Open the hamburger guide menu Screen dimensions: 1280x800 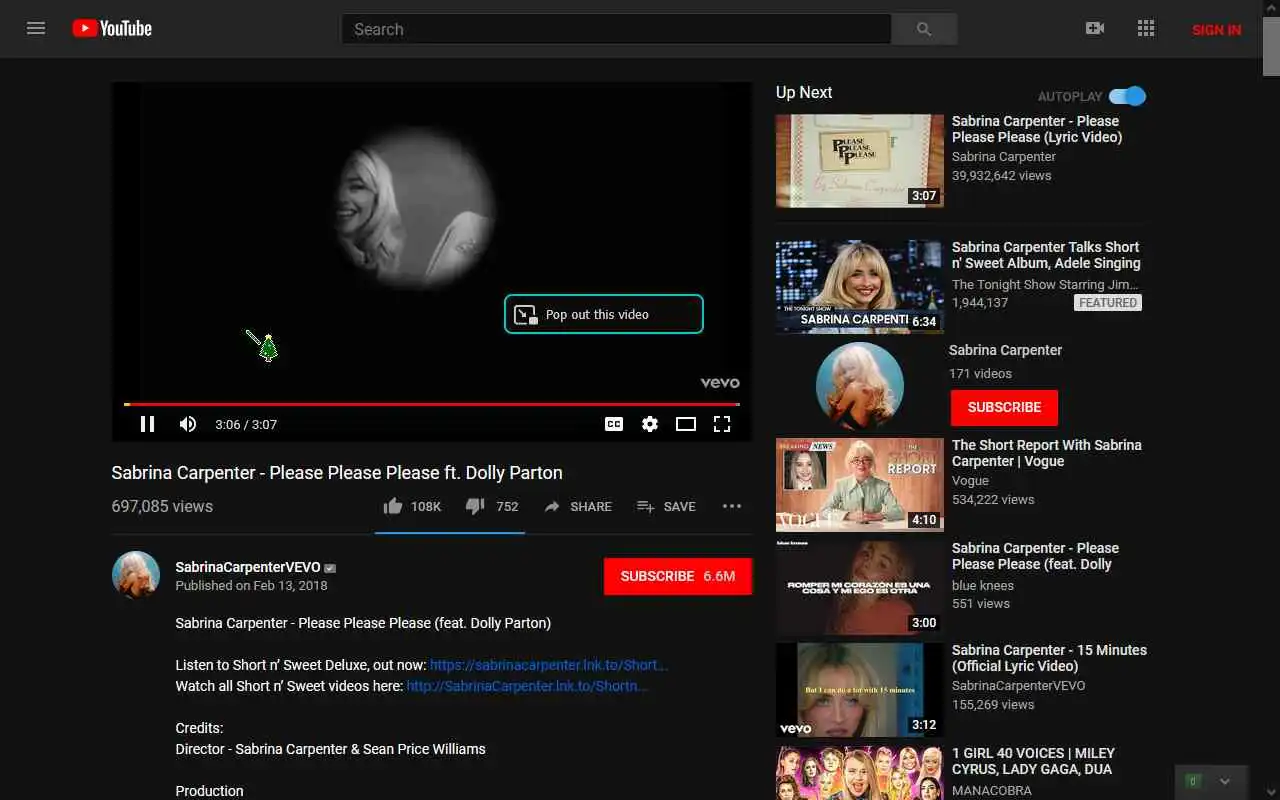tap(36, 28)
